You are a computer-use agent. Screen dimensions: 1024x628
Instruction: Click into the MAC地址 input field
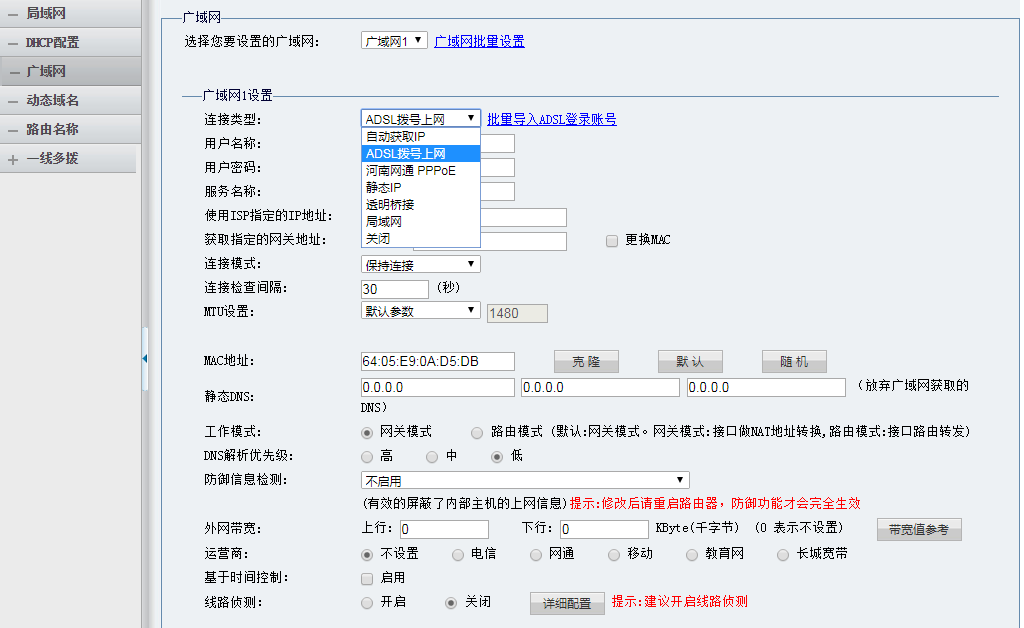(x=437, y=361)
